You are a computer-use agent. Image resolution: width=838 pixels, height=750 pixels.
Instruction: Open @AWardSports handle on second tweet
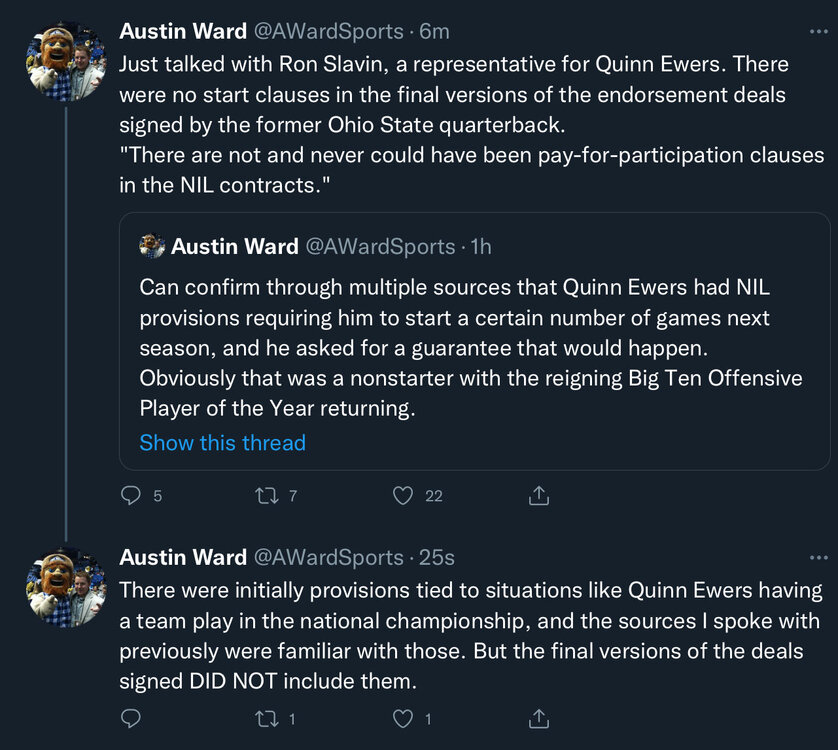tap(328, 557)
